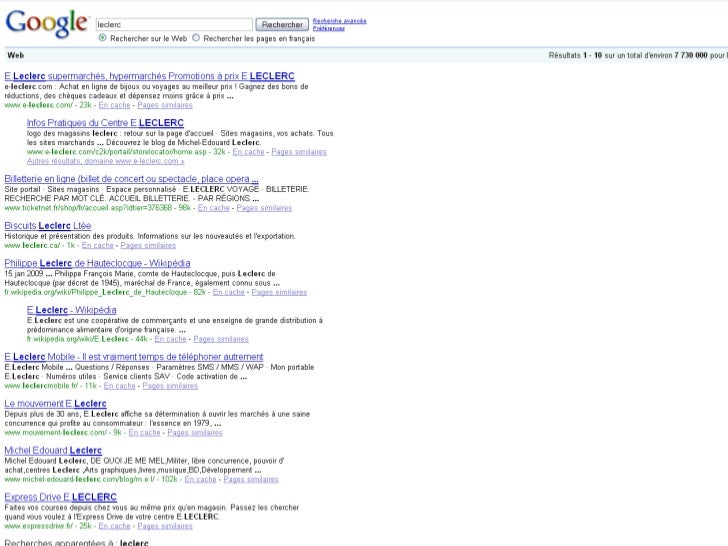Open En cache for wiki/E.Leclerc result
Image resolution: width=728 pixels, height=546 pixels.
click(x=170, y=339)
